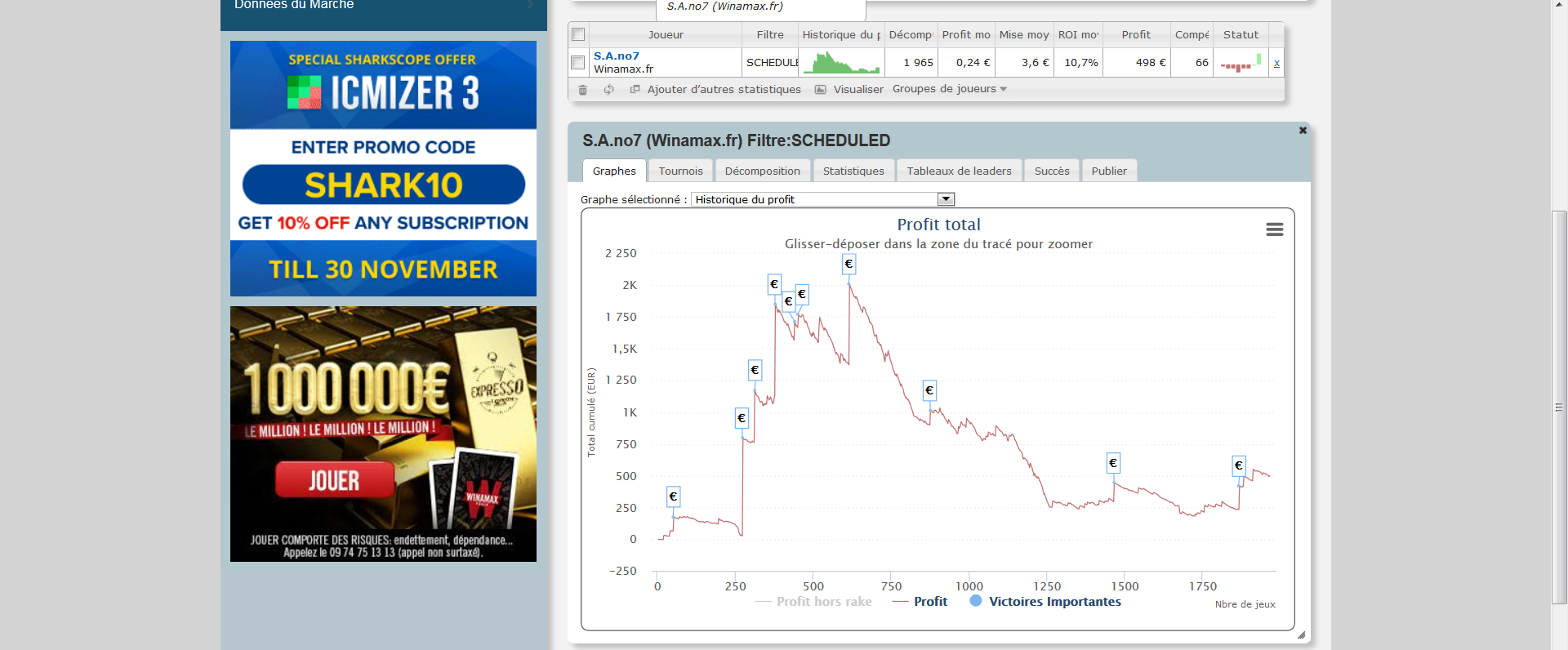Grab the chart panel corner resize handle
Screen dimensions: 1568x650
coord(1301,634)
